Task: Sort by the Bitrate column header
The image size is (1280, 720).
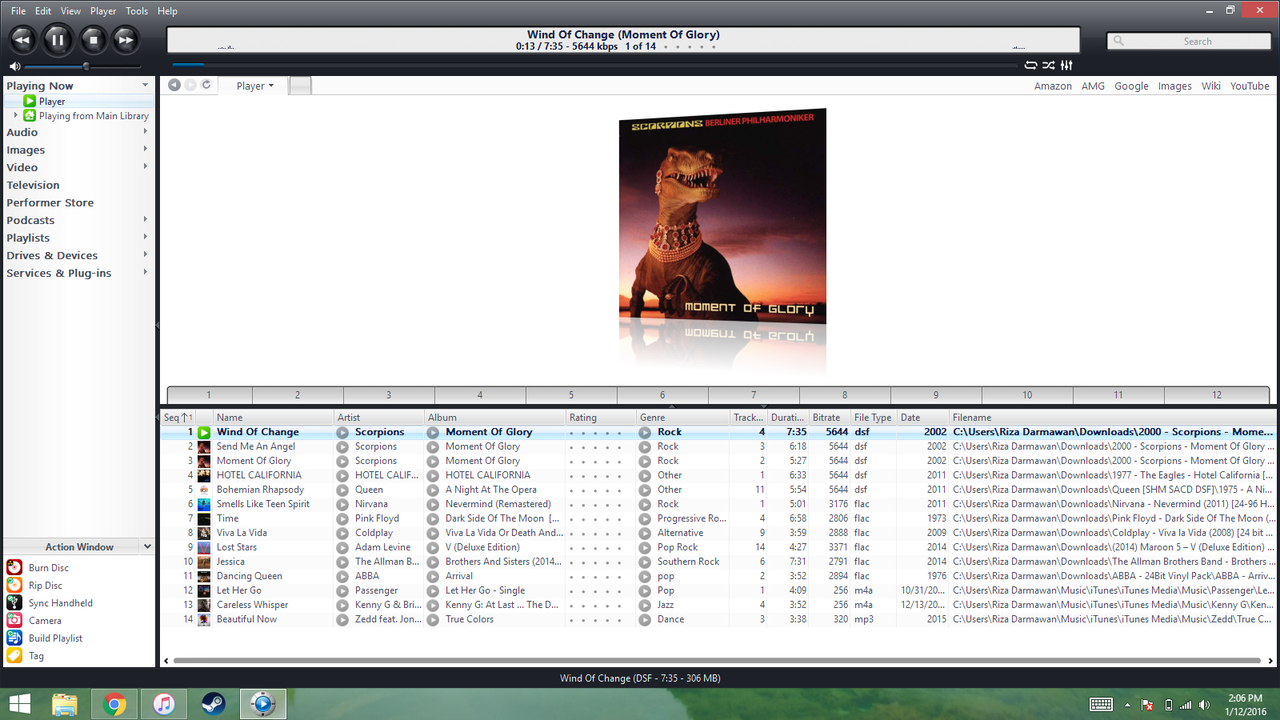Action: [x=829, y=418]
